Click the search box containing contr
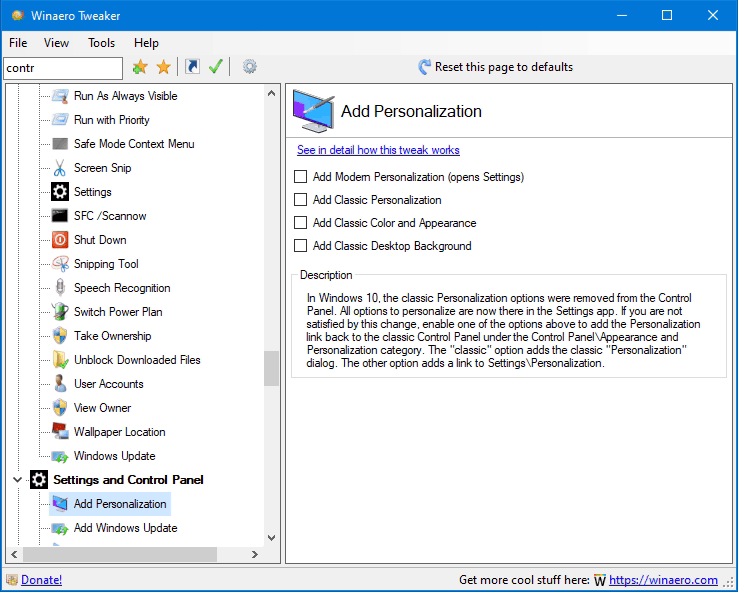The height and width of the screenshot is (592, 738). point(63,68)
